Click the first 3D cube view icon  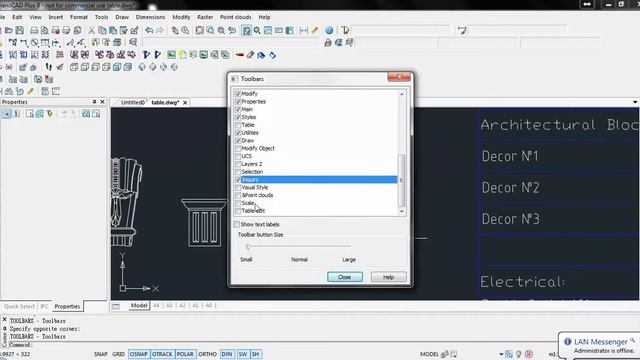coord(74,67)
